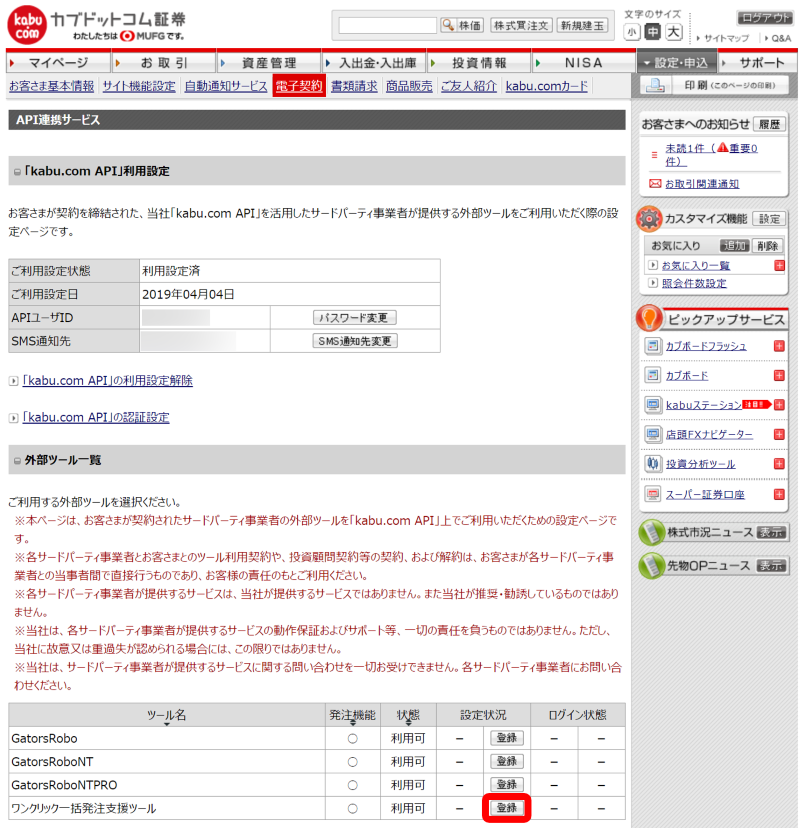Open the マイページ menu
Screen dimensions: 800x828
pos(58,63)
